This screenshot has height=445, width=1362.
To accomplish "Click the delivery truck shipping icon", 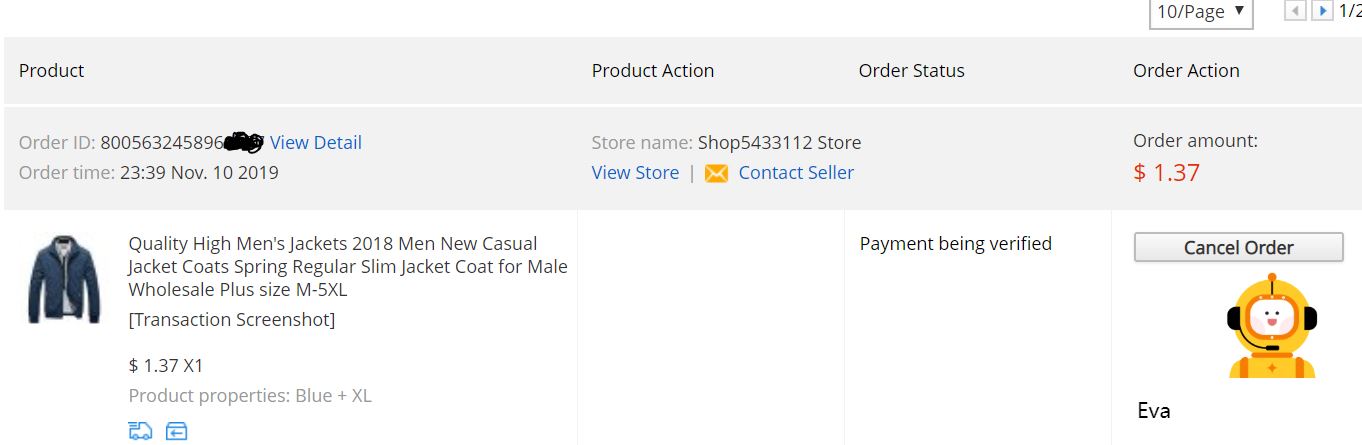I will (141, 431).
